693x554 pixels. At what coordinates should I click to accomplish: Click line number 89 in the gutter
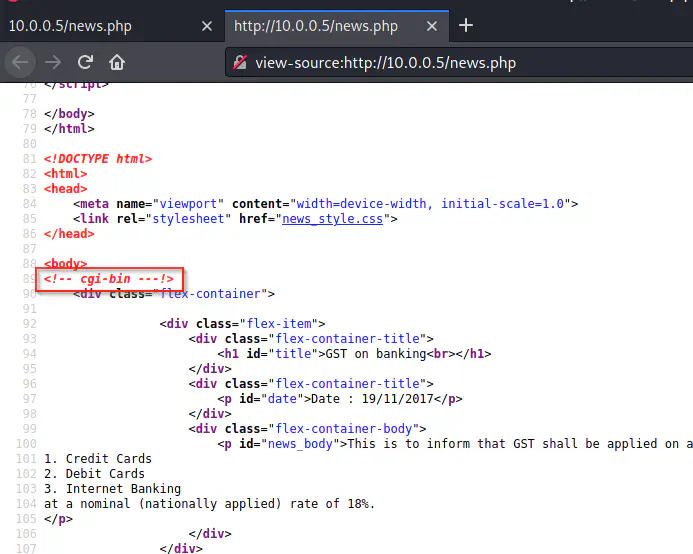tap(27, 279)
